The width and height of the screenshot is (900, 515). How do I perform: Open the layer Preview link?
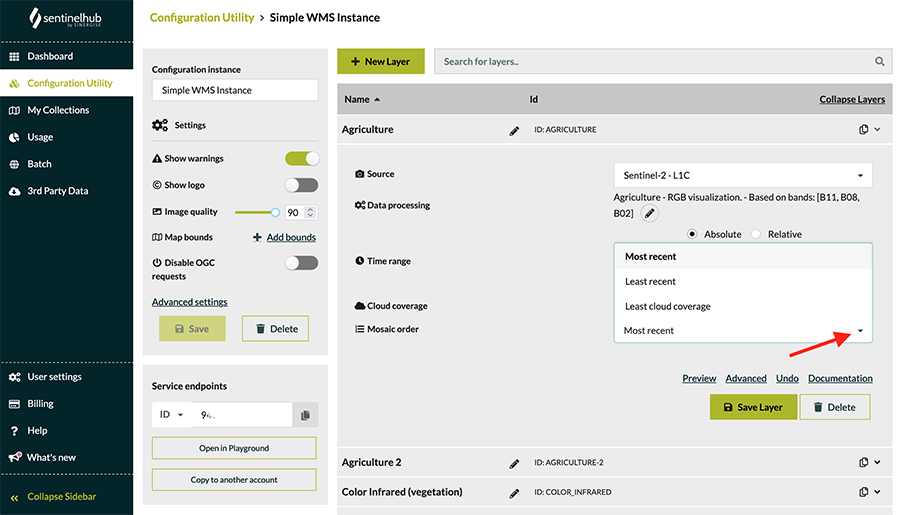699,378
